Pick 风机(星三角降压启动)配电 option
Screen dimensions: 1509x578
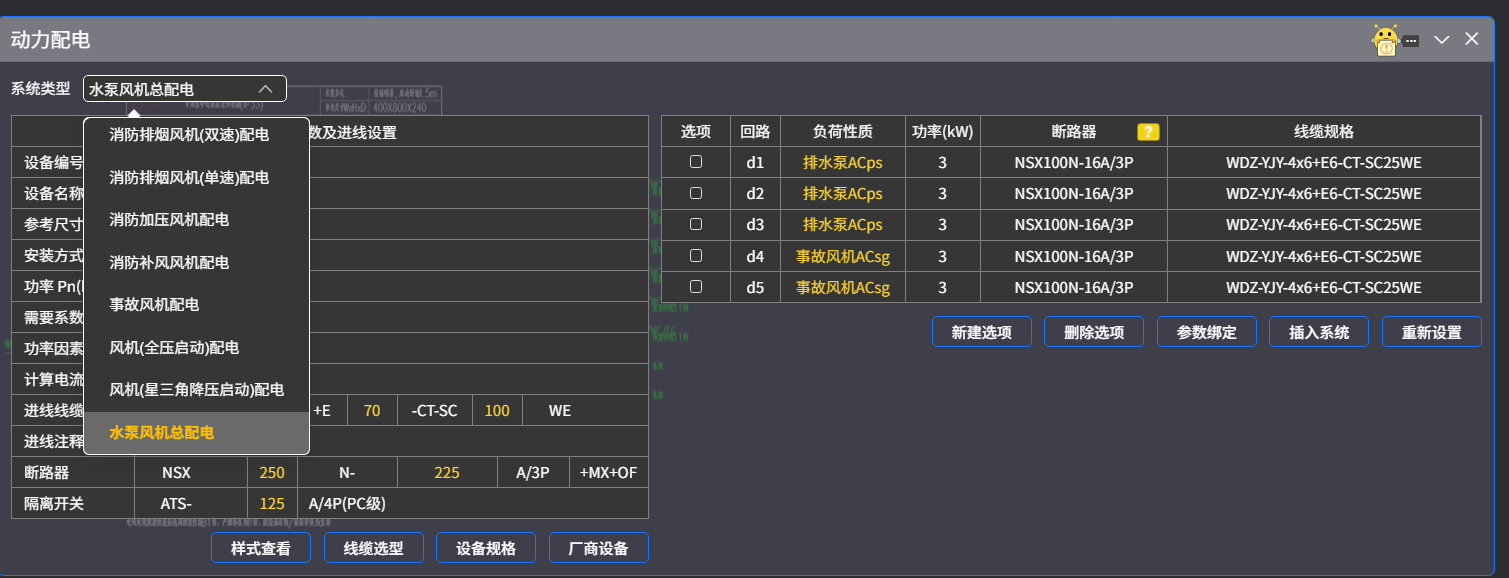click(196, 390)
